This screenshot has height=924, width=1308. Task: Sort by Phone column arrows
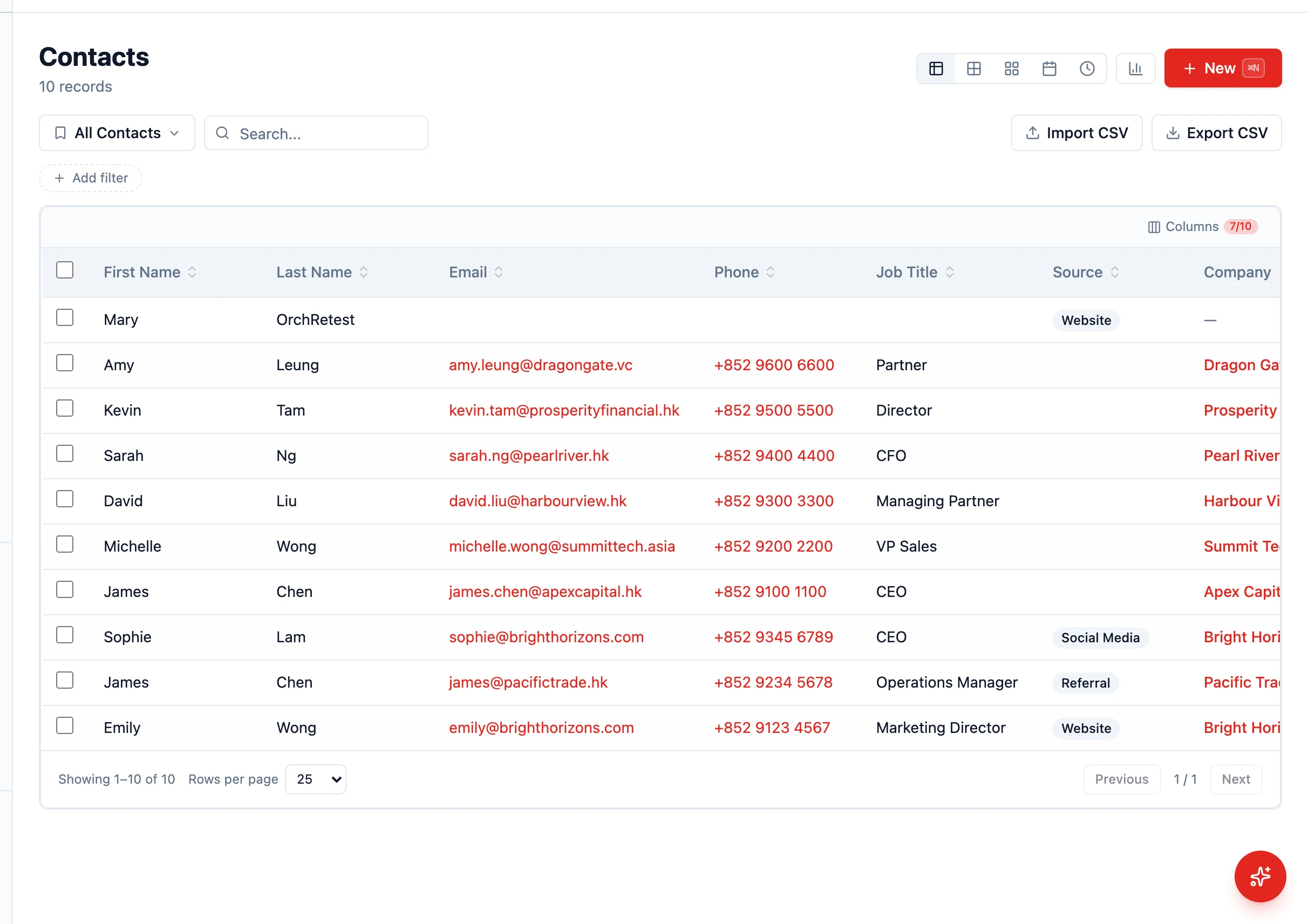click(x=770, y=273)
